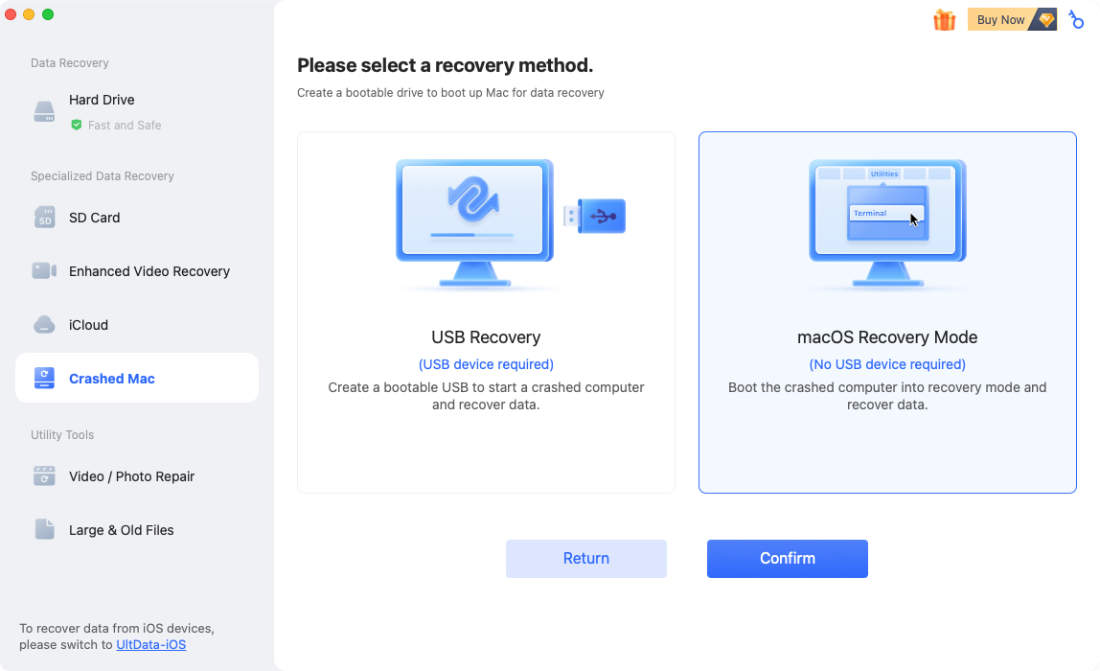Screen dimensions: 1100x671
Task: Select the Enhanced Video Recovery icon
Action: [x=44, y=271]
